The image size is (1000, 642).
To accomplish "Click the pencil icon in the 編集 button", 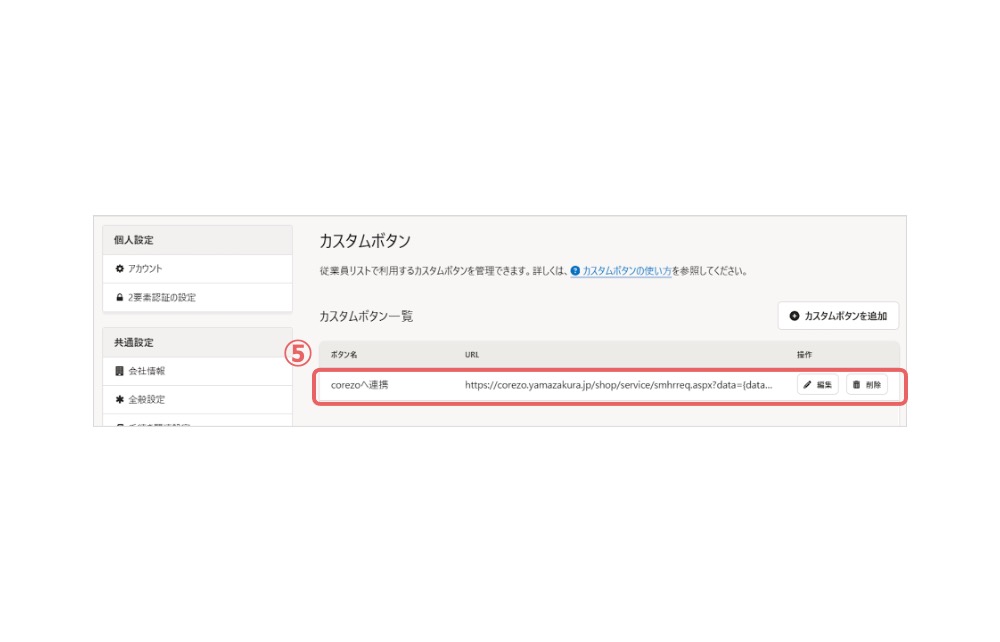I will (807, 385).
